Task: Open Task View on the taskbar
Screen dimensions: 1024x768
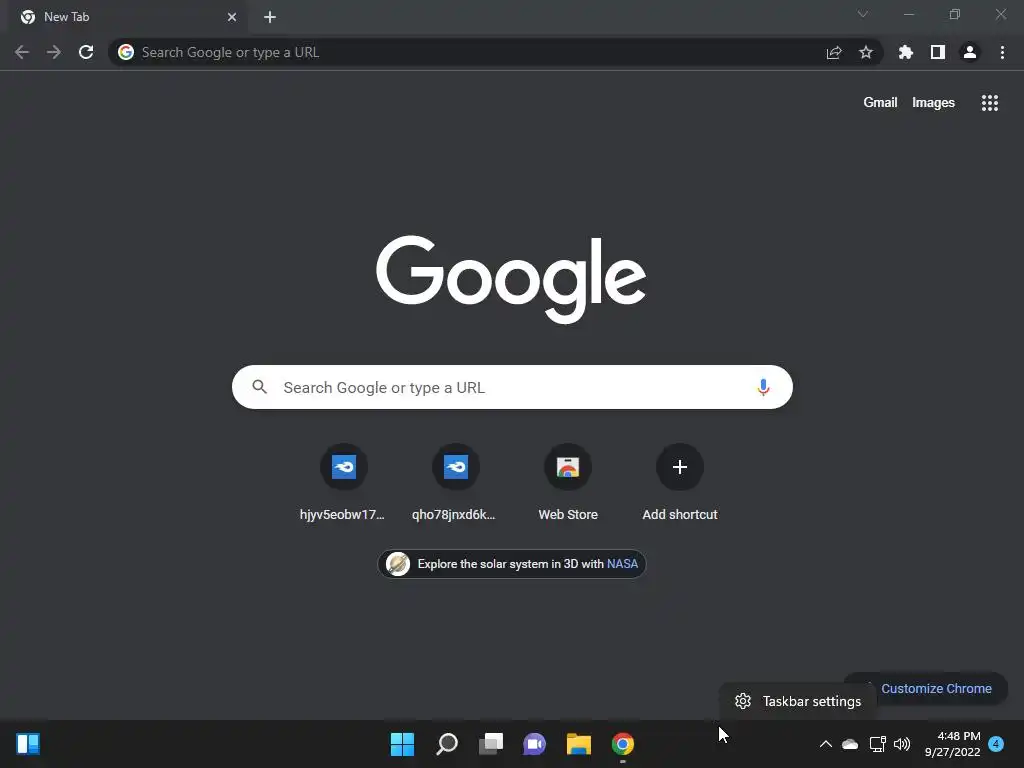Action: [x=490, y=744]
